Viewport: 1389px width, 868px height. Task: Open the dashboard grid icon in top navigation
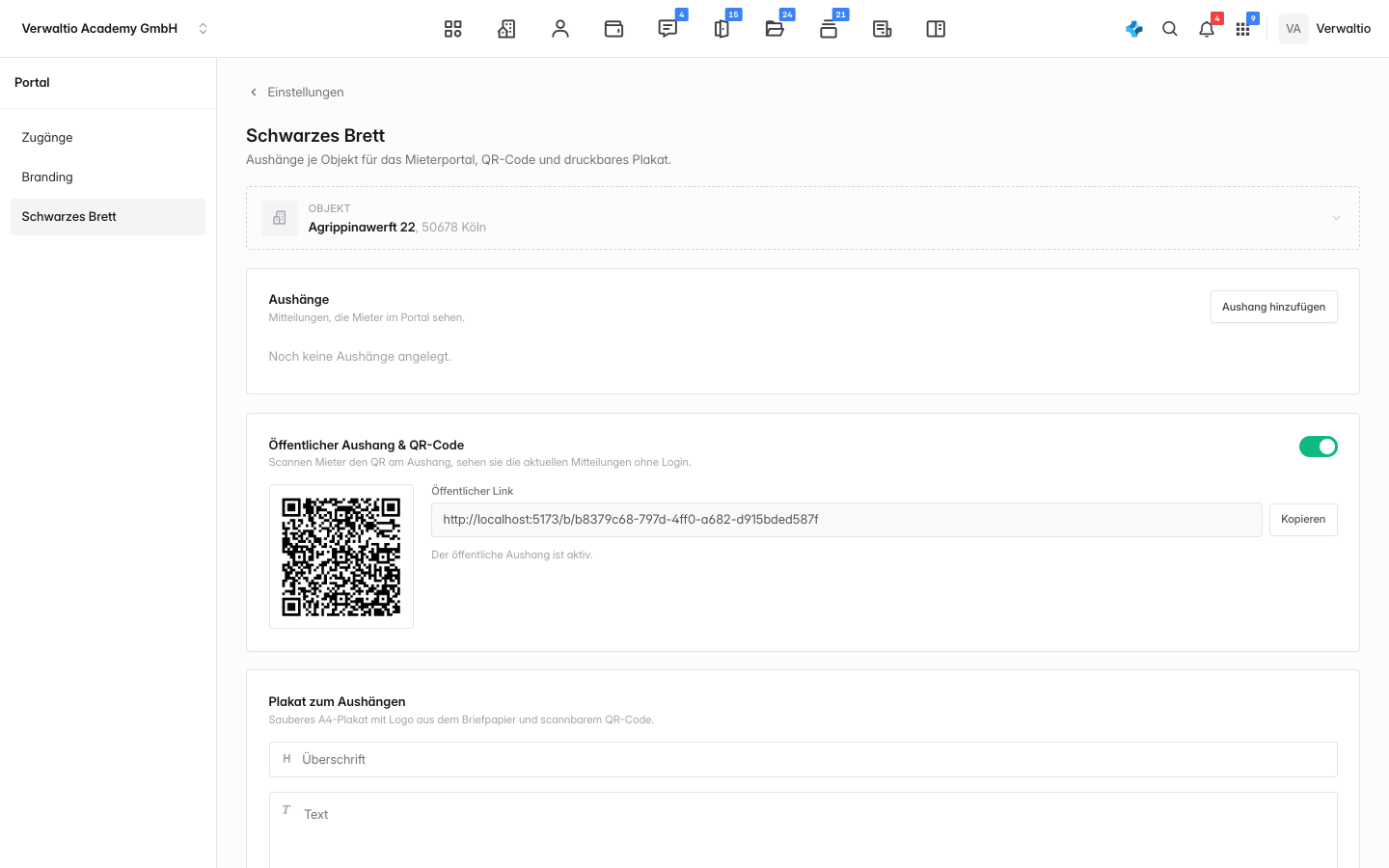pyautogui.click(x=452, y=29)
